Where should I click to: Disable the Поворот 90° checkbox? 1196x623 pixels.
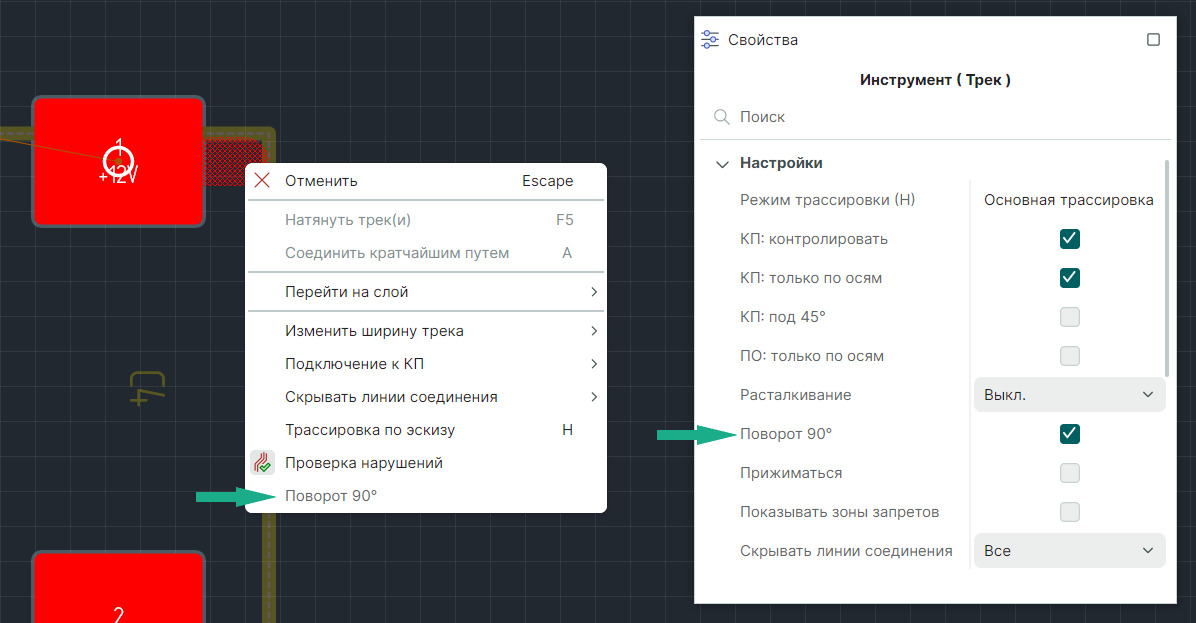pyautogui.click(x=1070, y=434)
